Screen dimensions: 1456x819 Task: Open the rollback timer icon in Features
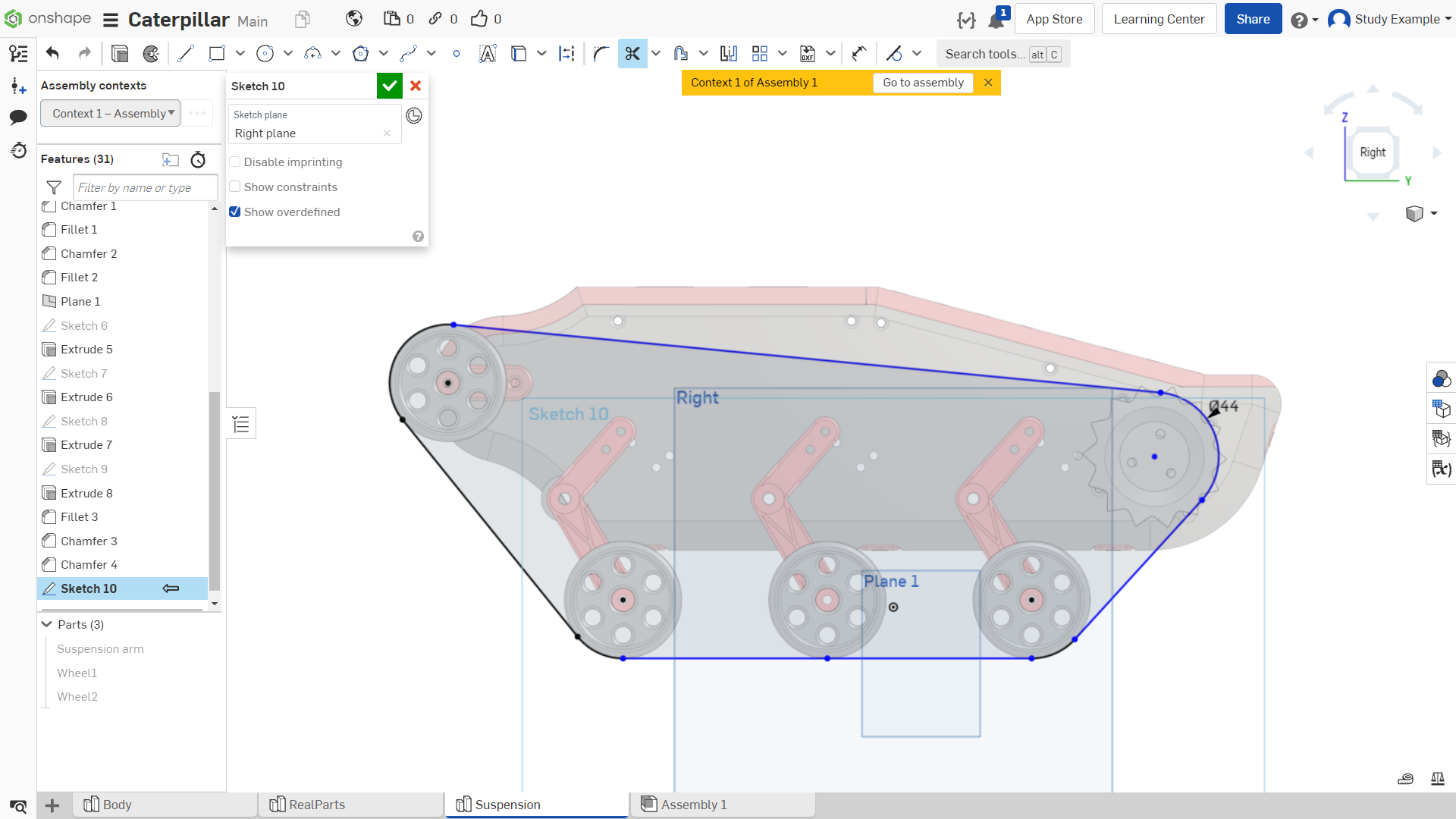pyautogui.click(x=198, y=159)
